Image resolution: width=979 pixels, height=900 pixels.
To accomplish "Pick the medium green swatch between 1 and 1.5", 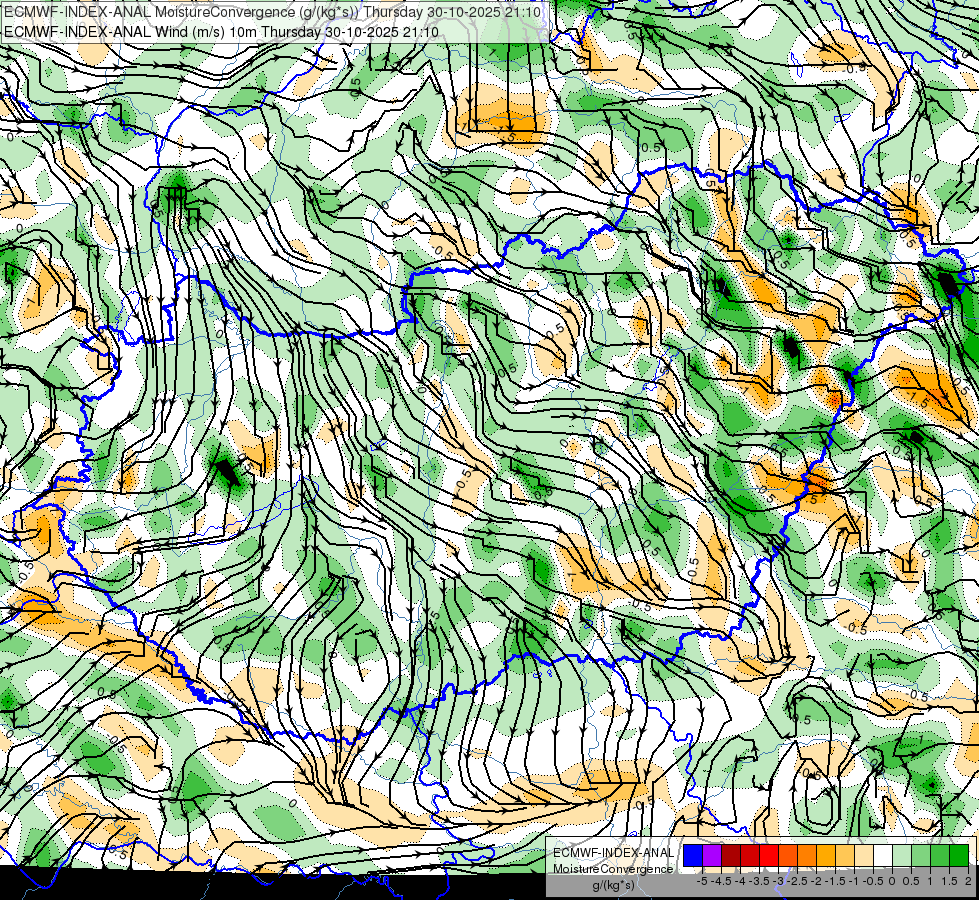I will pos(940,856).
